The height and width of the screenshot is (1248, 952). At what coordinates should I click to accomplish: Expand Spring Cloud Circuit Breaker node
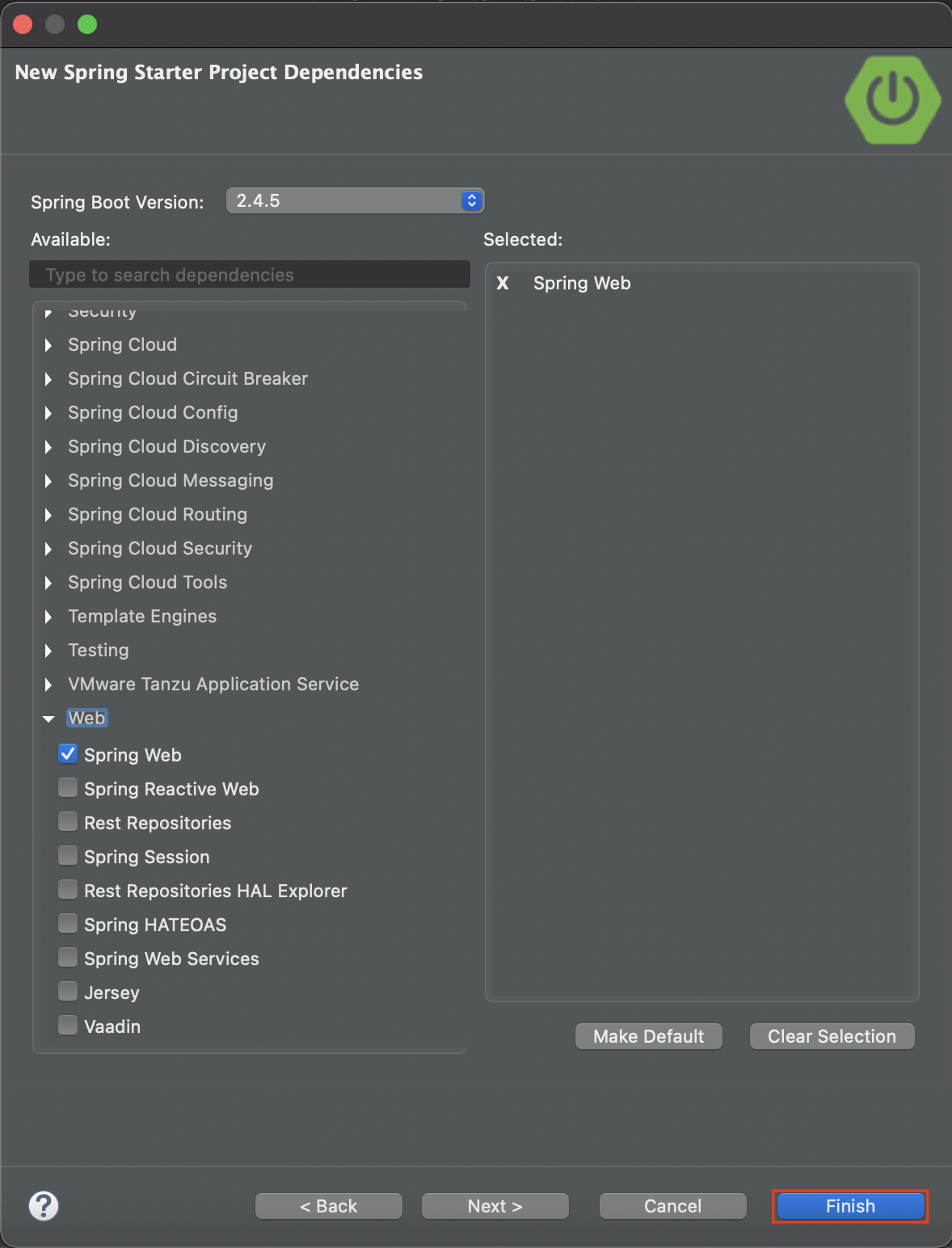(48, 379)
